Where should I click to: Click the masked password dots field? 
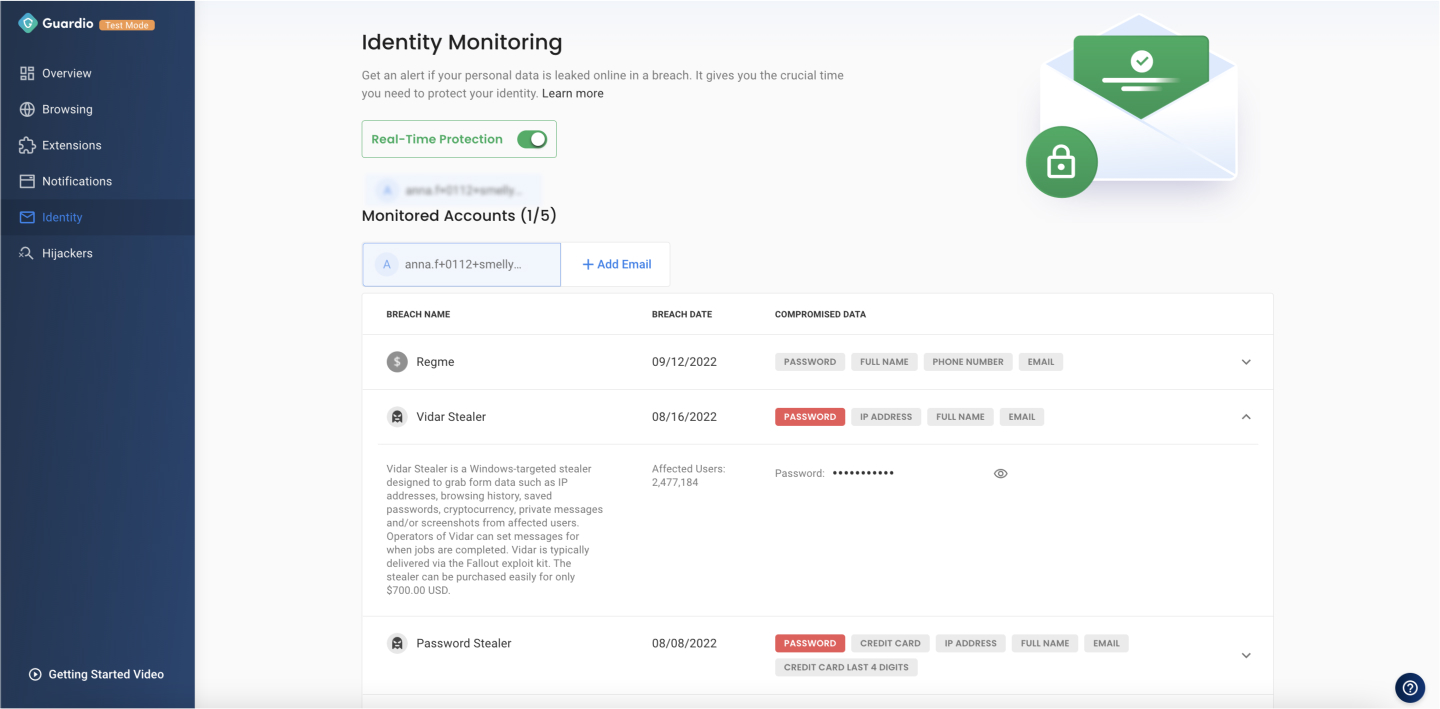pyautogui.click(x=863, y=473)
